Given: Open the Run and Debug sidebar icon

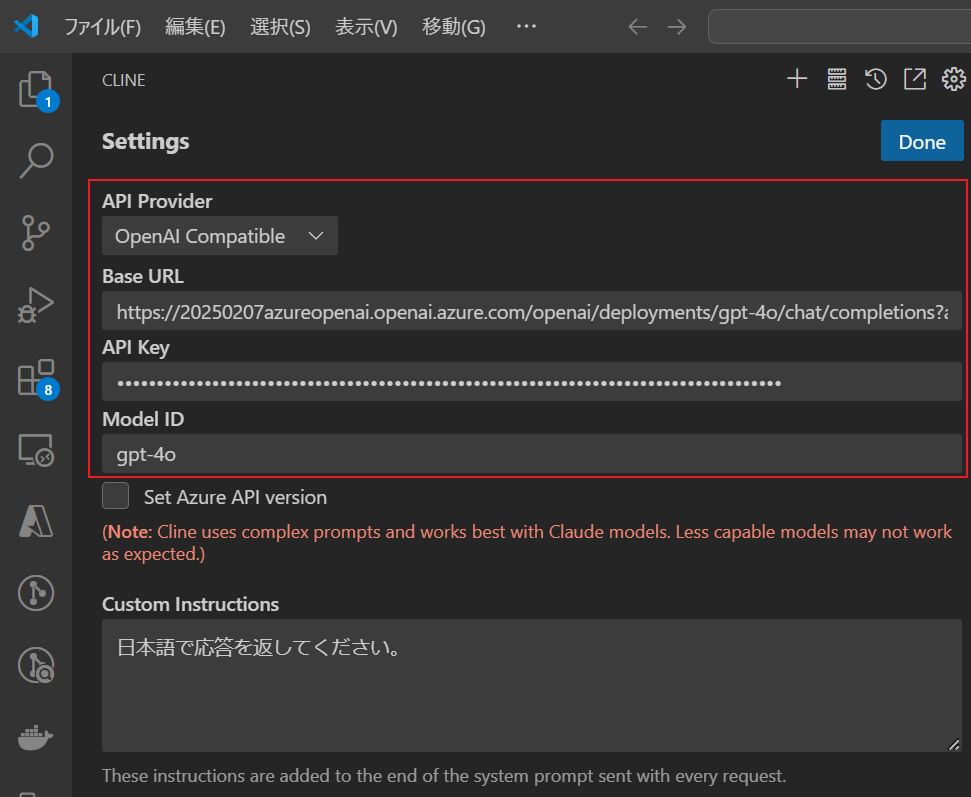Looking at the screenshot, I should pos(33,303).
